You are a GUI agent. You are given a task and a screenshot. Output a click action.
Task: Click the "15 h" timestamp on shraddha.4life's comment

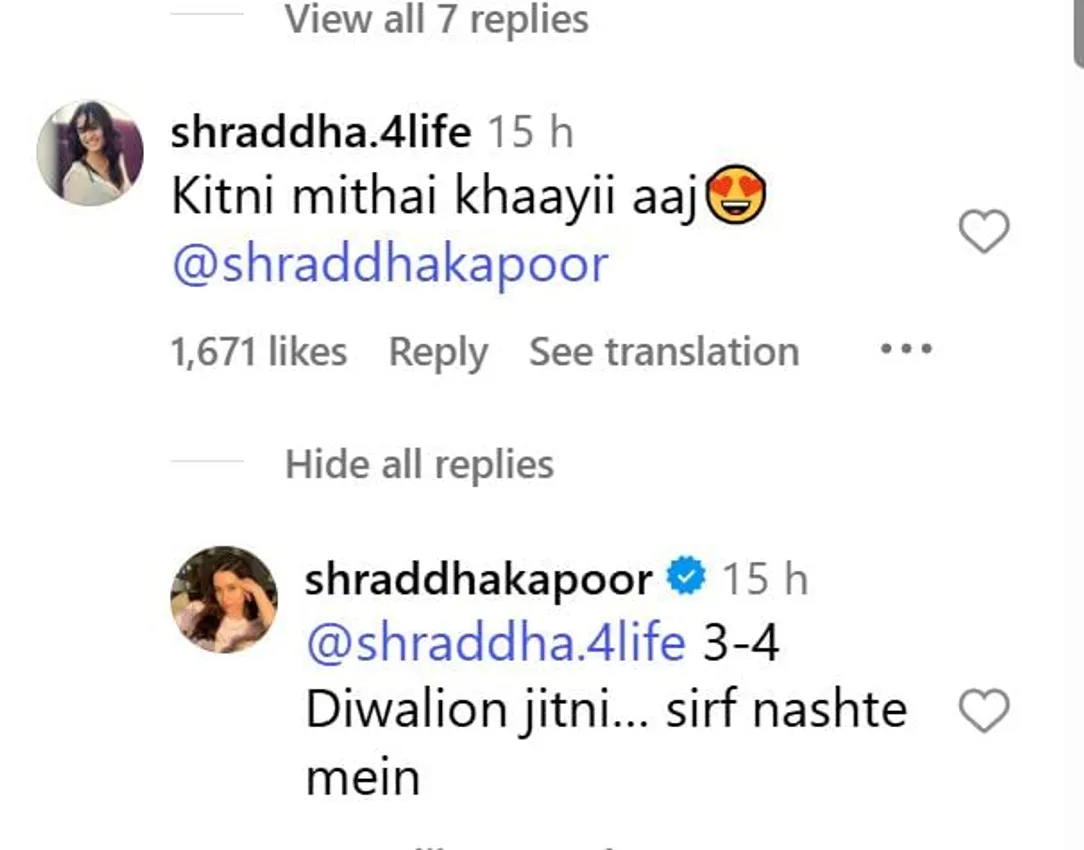click(530, 132)
